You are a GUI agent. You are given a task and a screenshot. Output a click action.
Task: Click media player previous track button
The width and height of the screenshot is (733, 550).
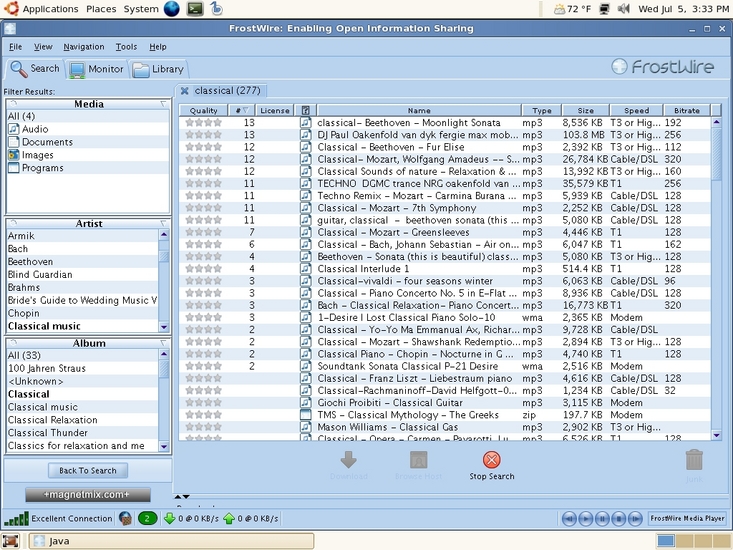coord(569,518)
